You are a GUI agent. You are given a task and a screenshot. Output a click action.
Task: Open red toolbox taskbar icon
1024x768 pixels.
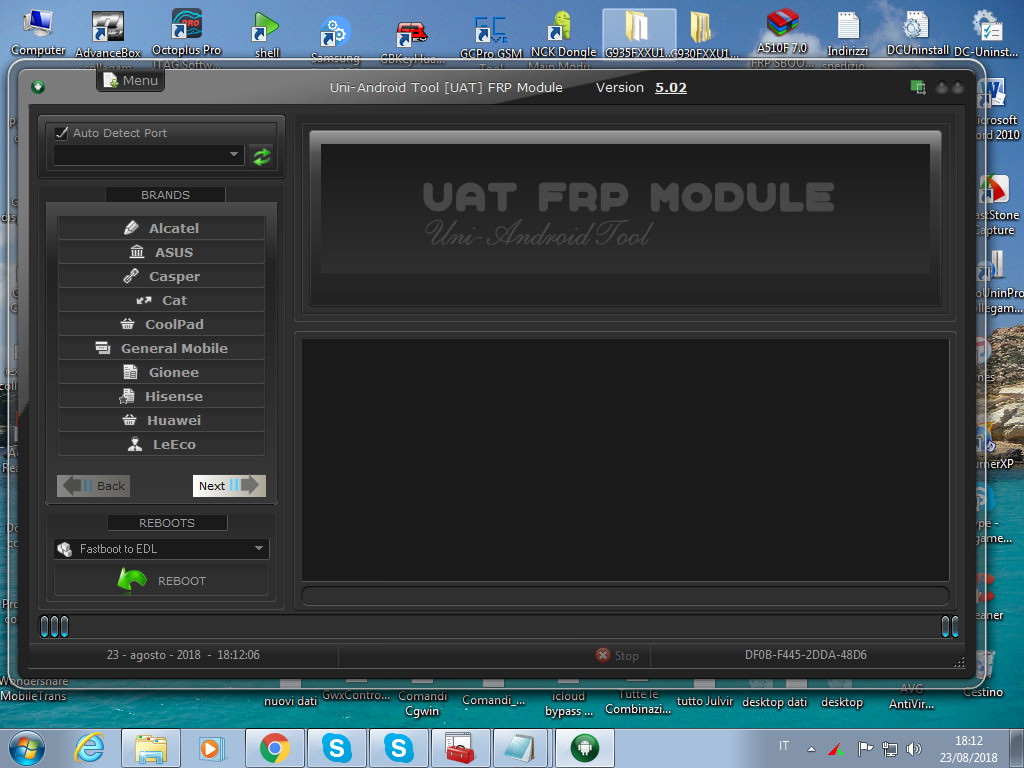pyautogui.click(x=460, y=748)
